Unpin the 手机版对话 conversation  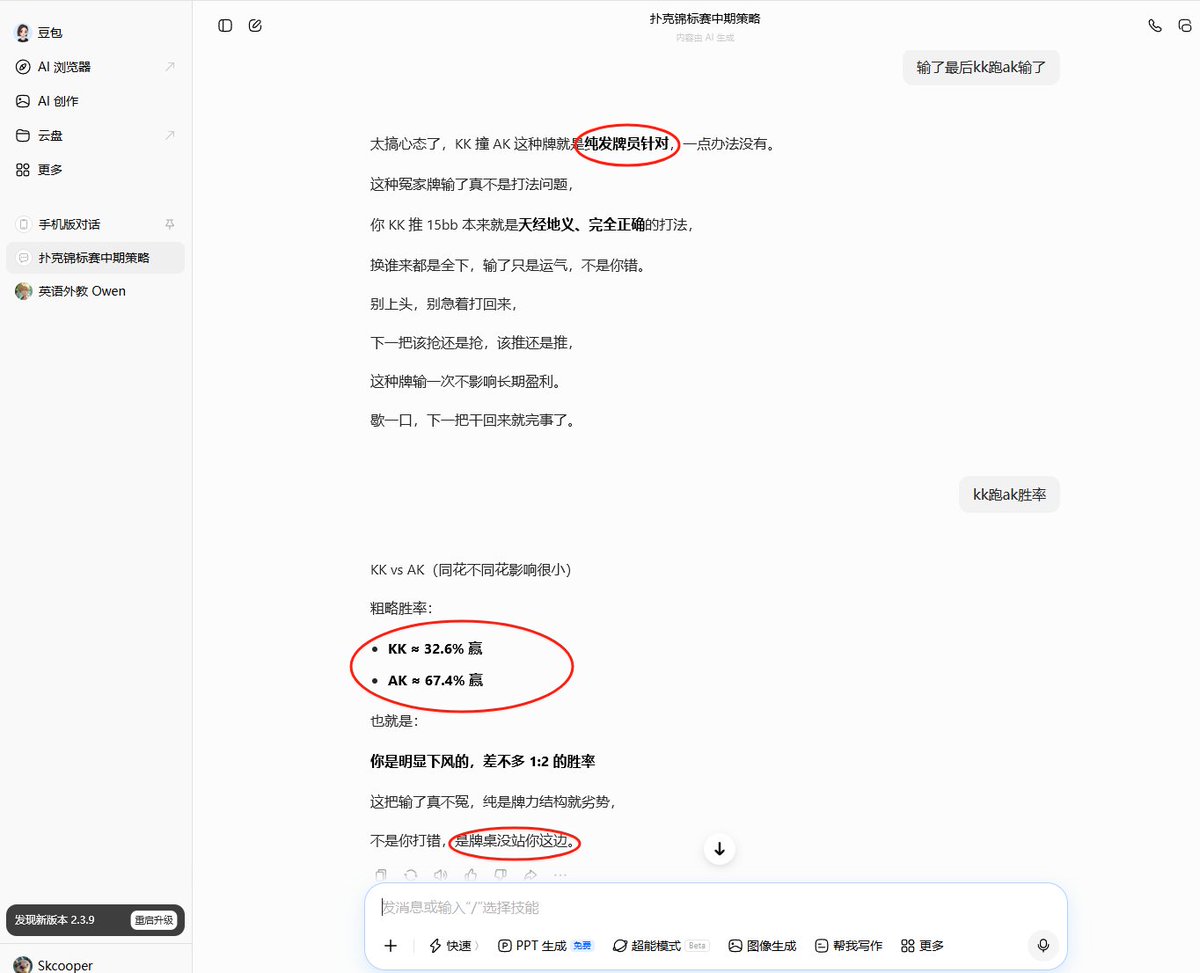[x=172, y=224]
